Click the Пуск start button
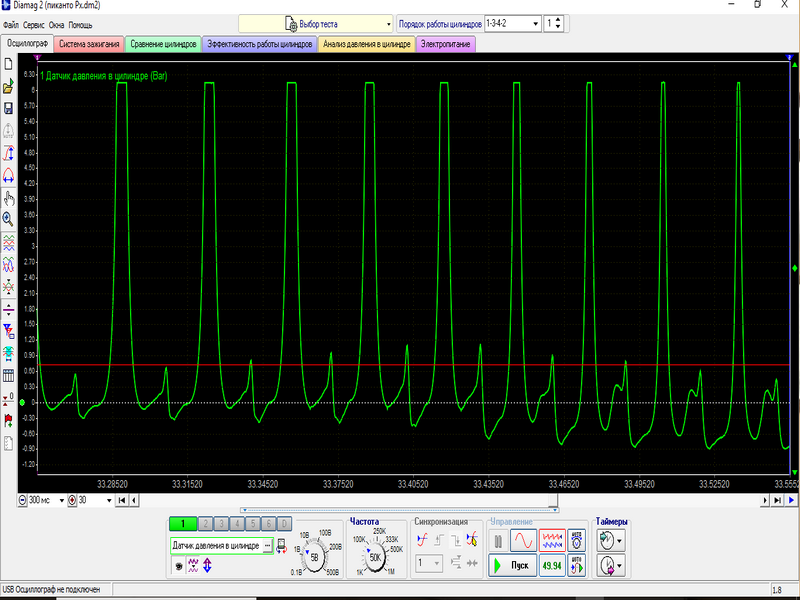This screenshot has width=800, height=600. click(x=512, y=565)
